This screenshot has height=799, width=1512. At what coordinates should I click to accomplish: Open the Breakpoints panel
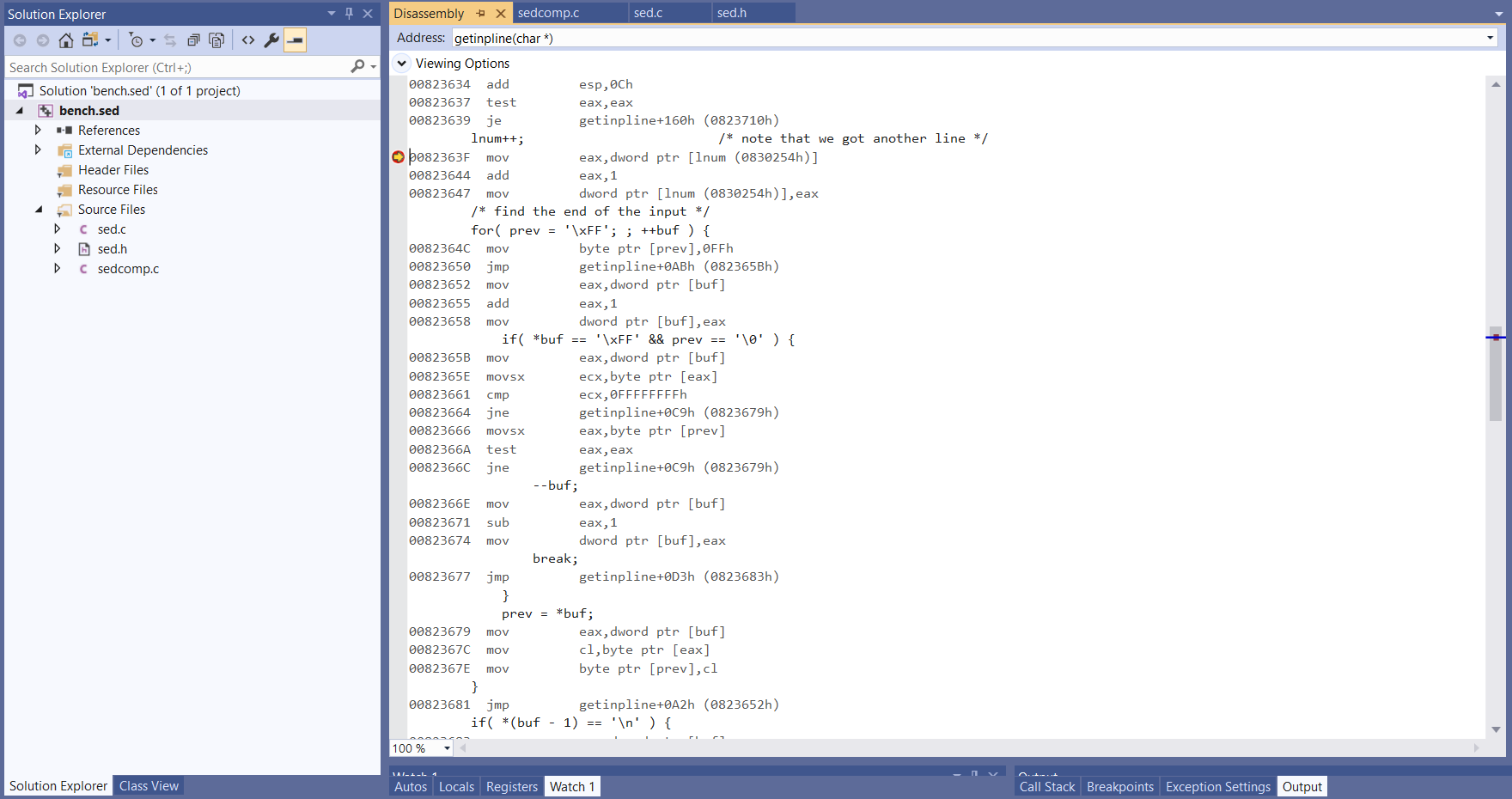pyautogui.click(x=1119, y=786)
